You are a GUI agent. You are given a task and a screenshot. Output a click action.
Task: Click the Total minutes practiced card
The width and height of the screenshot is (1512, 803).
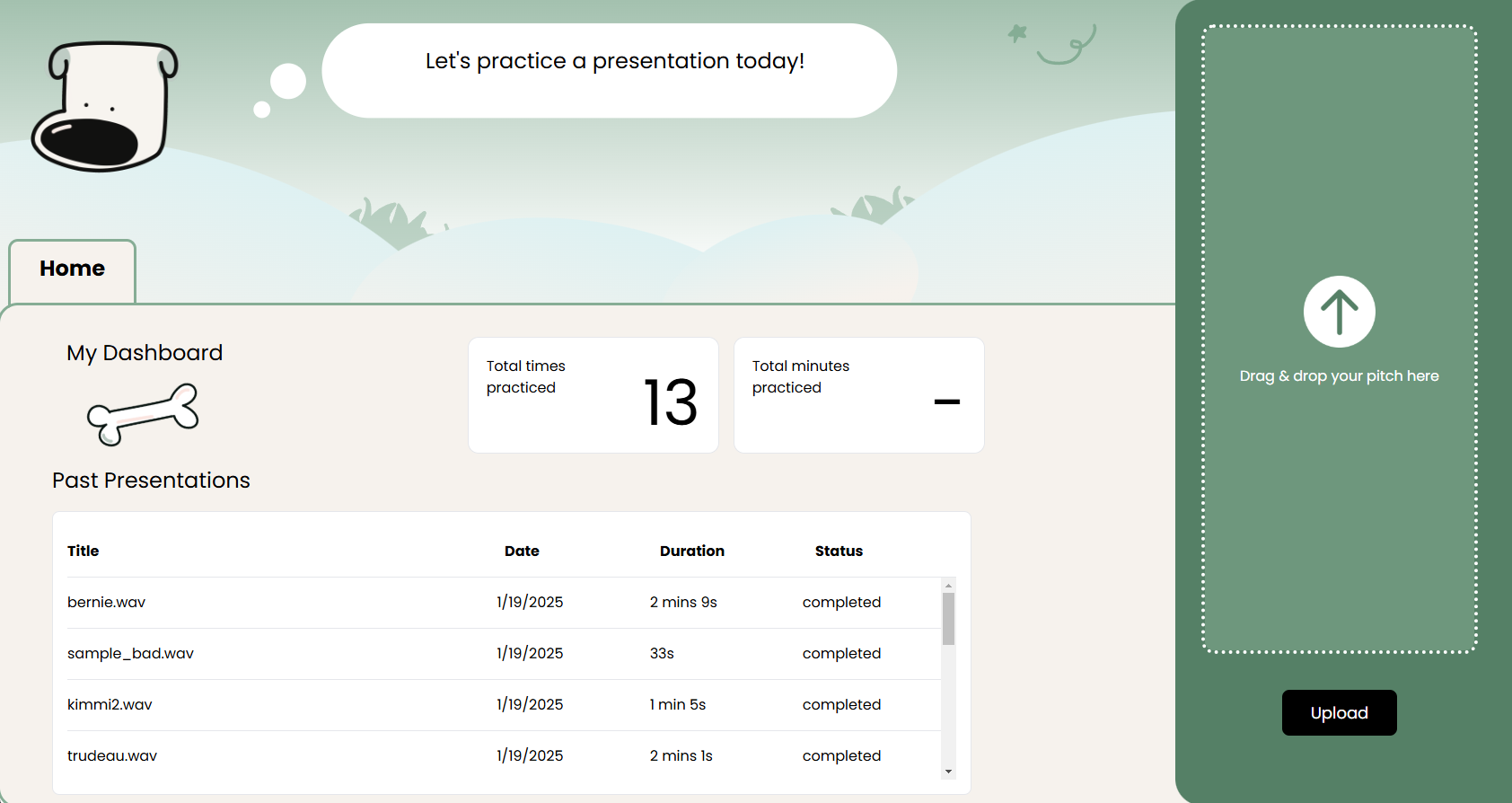pyautogui.click(x=859, y=395)
